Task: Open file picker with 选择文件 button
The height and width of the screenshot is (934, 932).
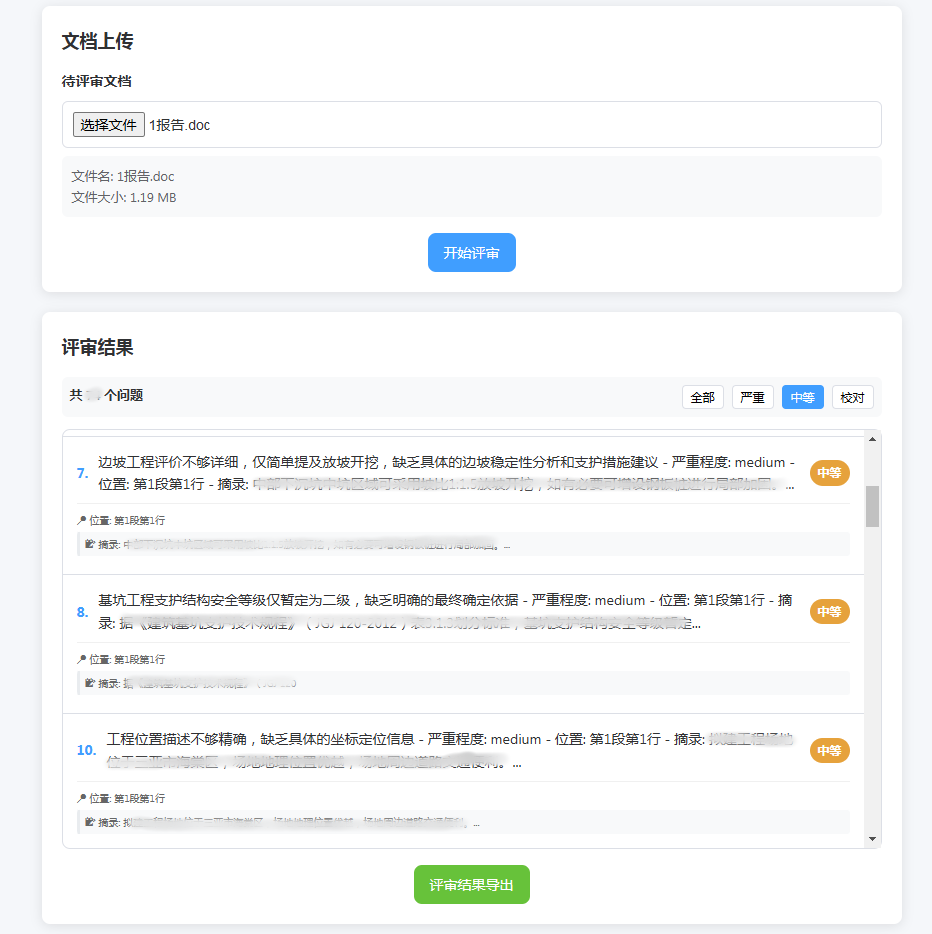Action: coord(108,124)
